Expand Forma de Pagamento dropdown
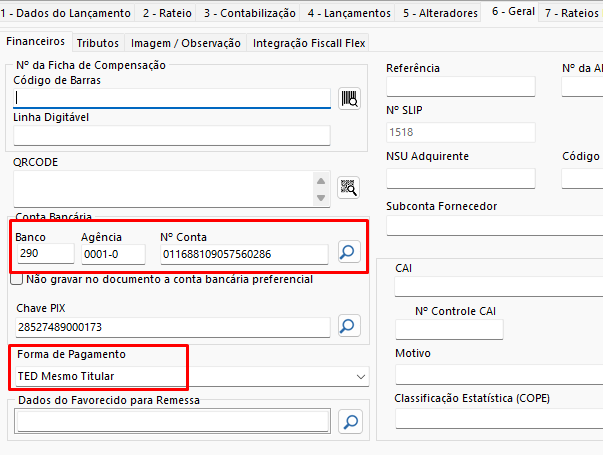603x455 pixels. pos(361,377)
